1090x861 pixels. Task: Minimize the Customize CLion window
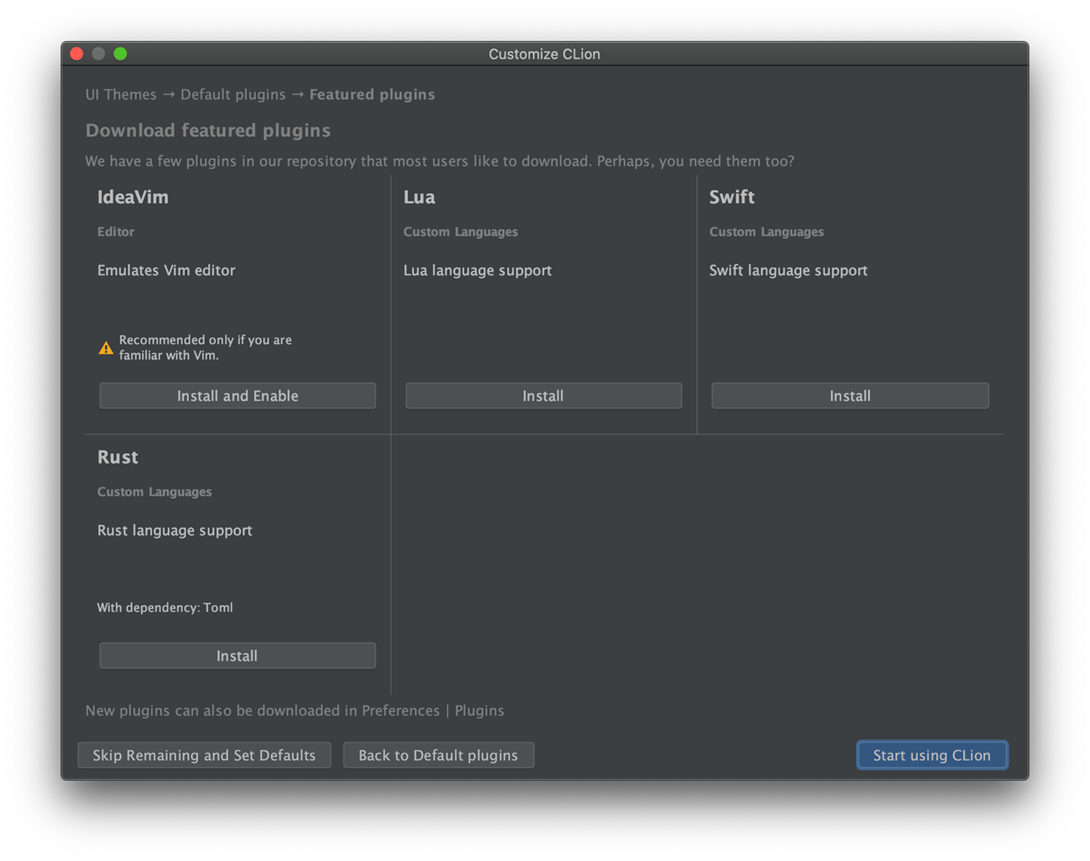pos(99,54)
